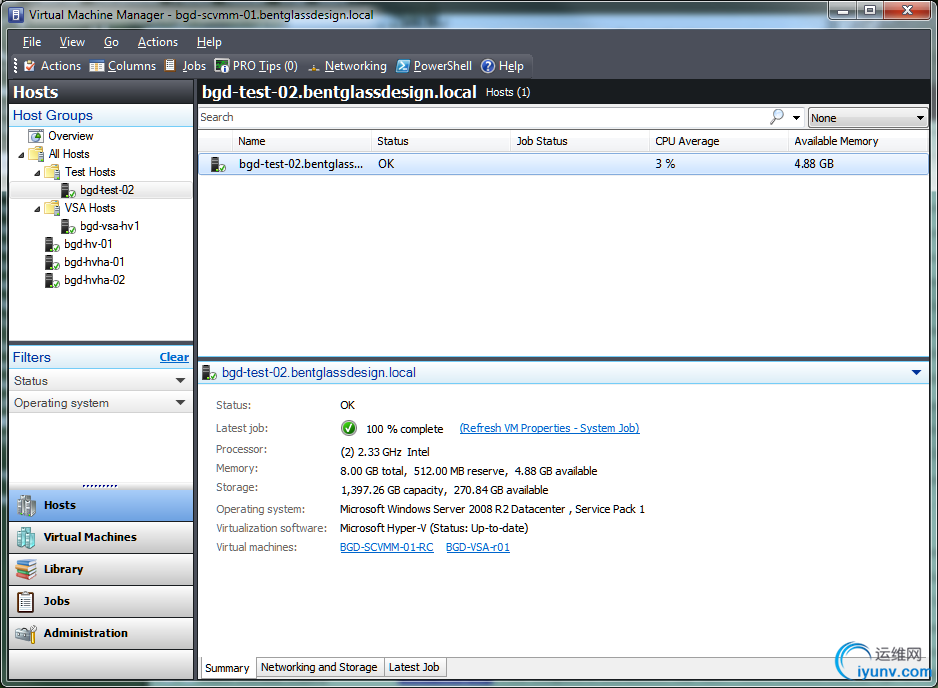The height and width of the screenshot is (688, 938).
Task: Click the All Hosts folder icon
Action: click(37, 154)
